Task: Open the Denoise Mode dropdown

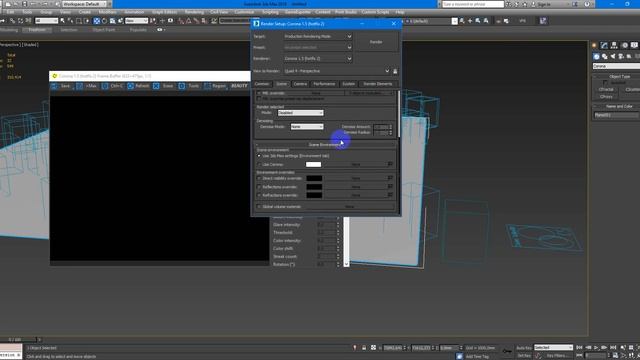Action: (307, 127)
